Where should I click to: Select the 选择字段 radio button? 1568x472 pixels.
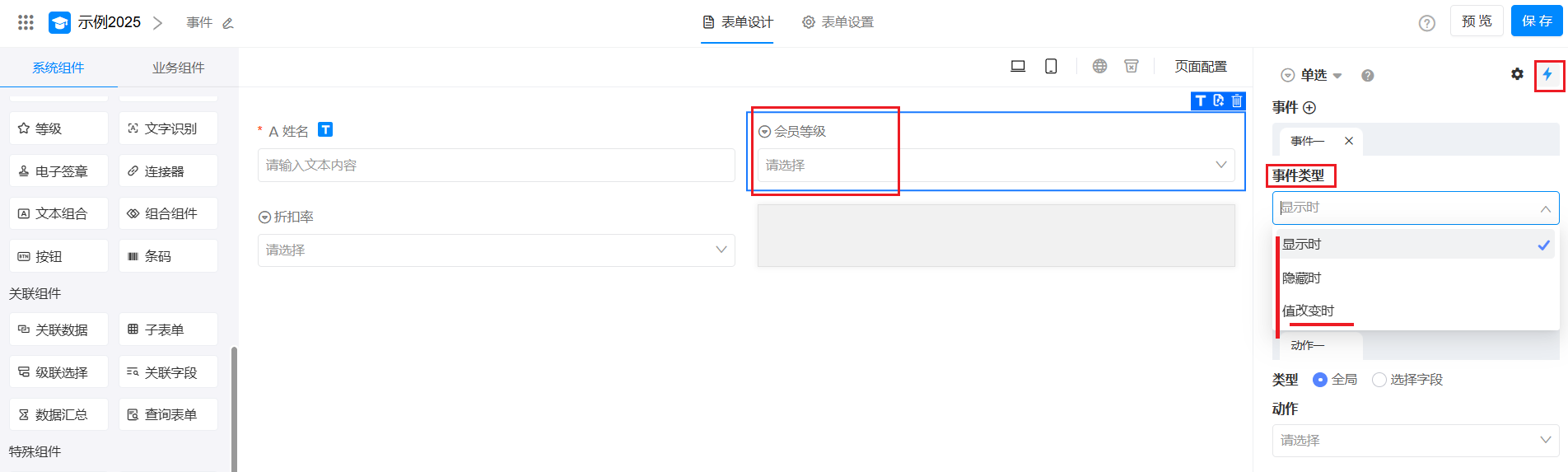pos(1379,380)
